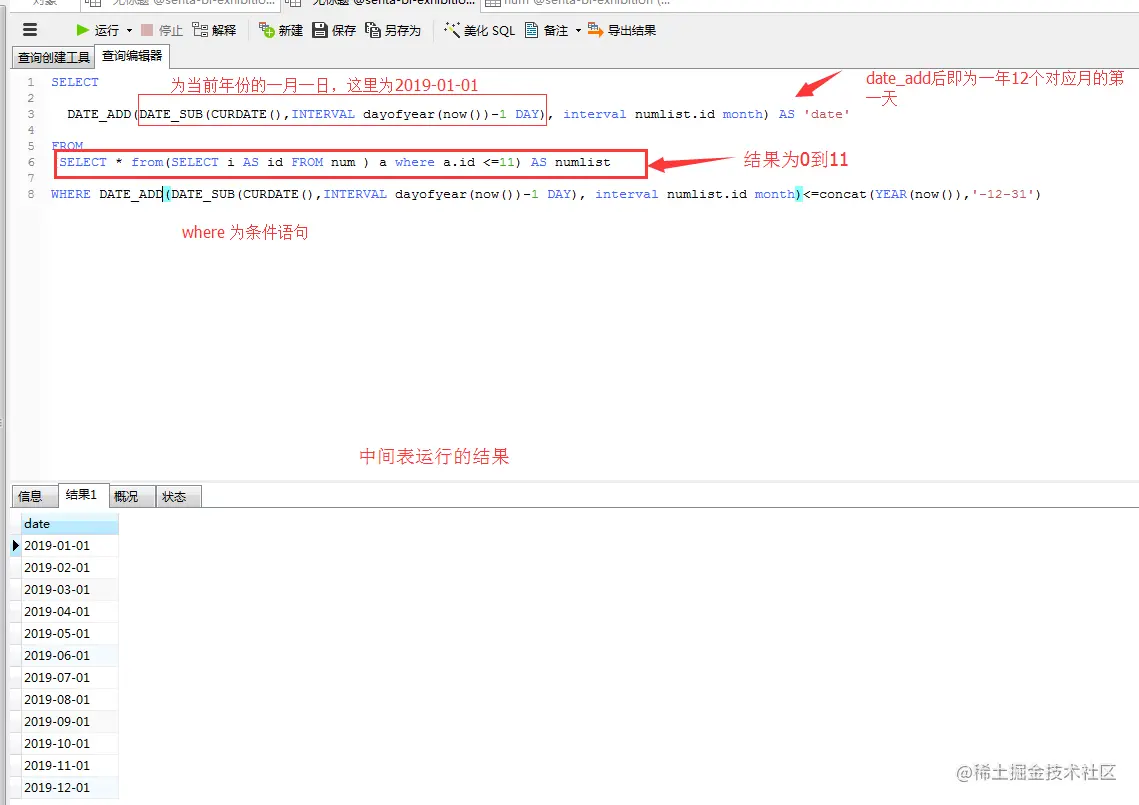Switch to 查询创建工具 tab
Screen dimensions: 1139x805
pos(52,57)
